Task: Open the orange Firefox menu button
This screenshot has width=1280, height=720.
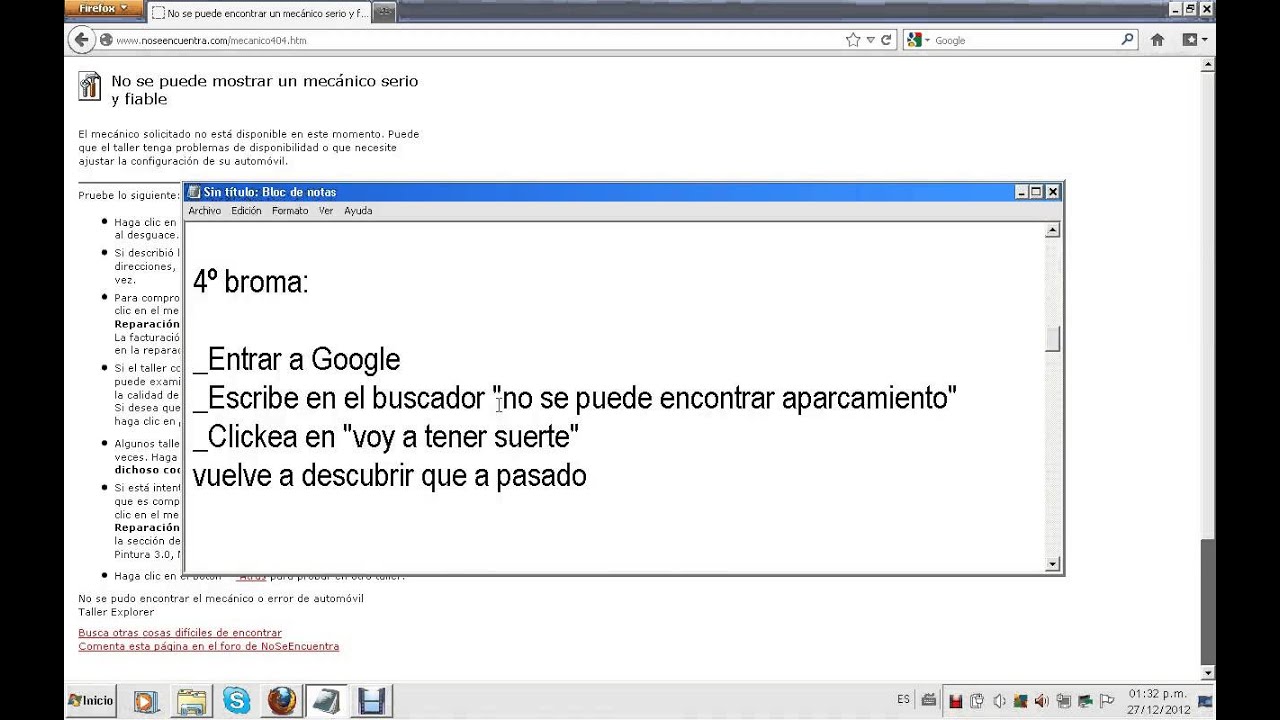Action: 103,8
